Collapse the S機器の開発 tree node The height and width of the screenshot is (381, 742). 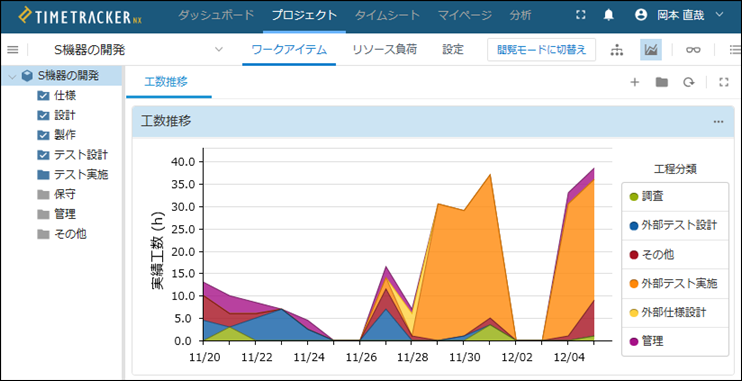tap(12, 76)
